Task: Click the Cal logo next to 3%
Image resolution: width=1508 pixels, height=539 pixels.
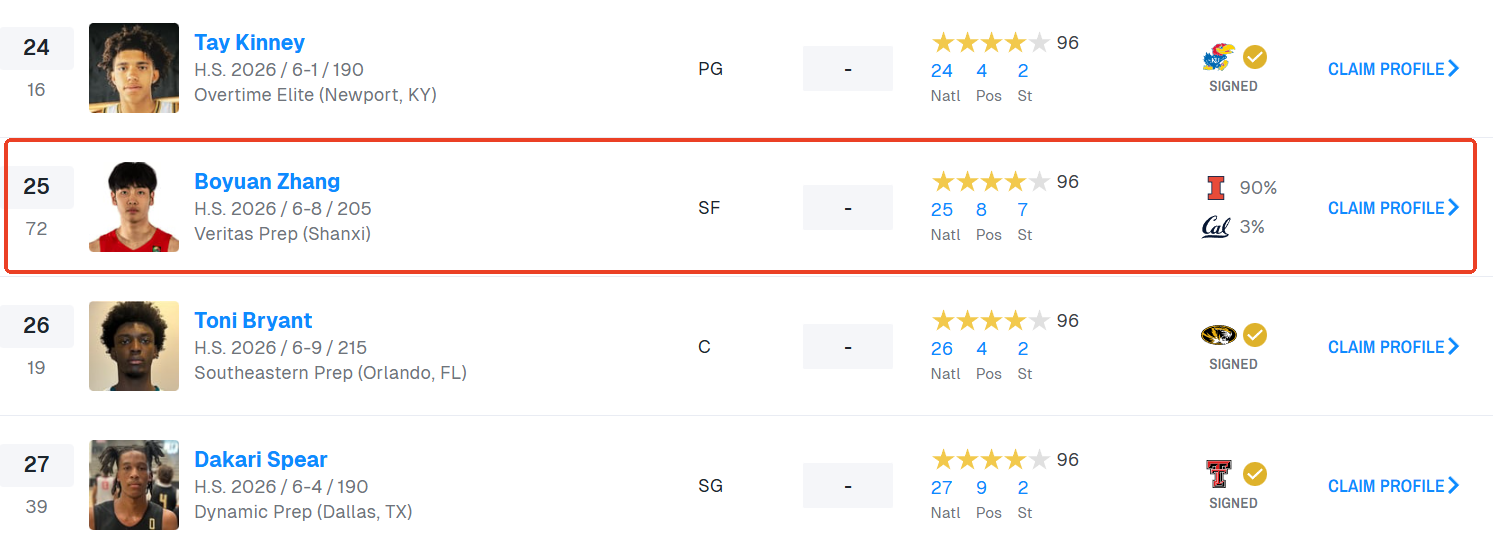Action: coord(1215,227)
